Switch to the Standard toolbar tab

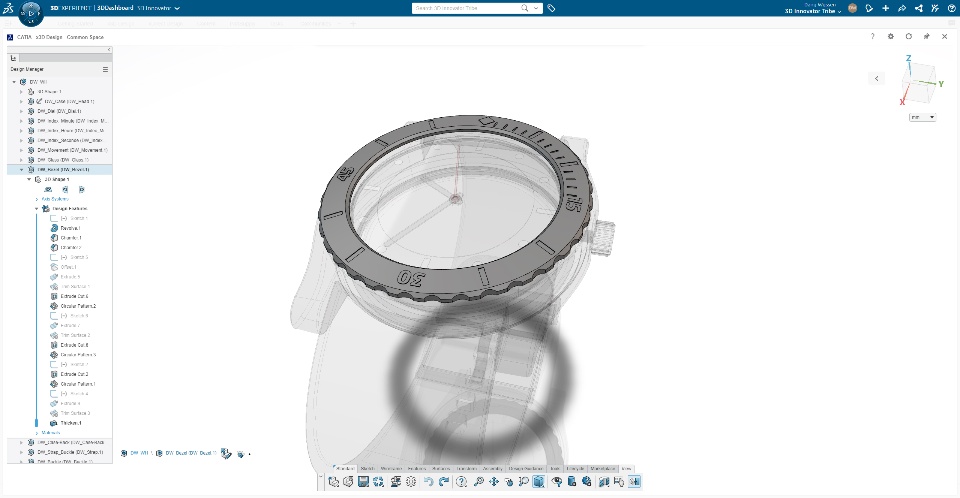coord(345,469)
